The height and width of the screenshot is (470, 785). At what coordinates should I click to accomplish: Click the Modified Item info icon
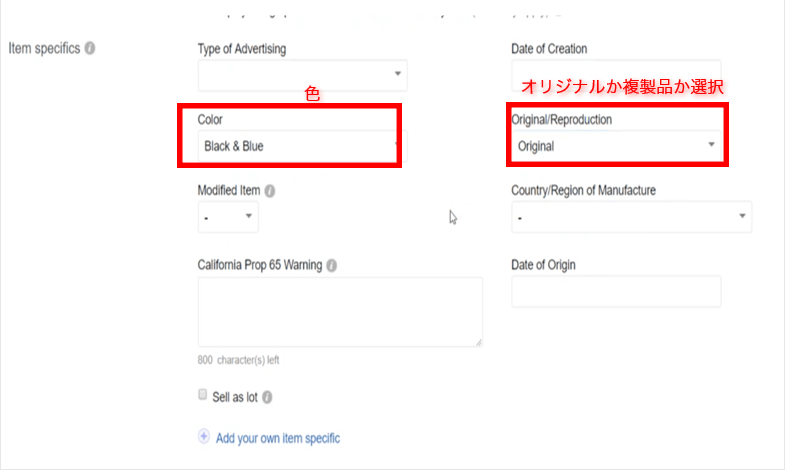(270, 191)
